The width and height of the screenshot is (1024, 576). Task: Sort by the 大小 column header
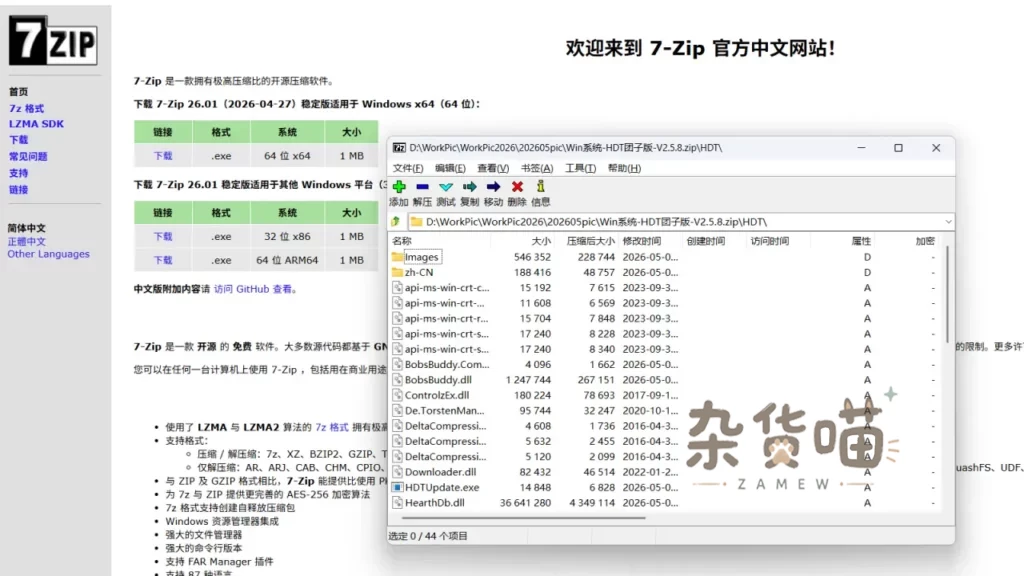pyautogui.click(x=541, y=241)
